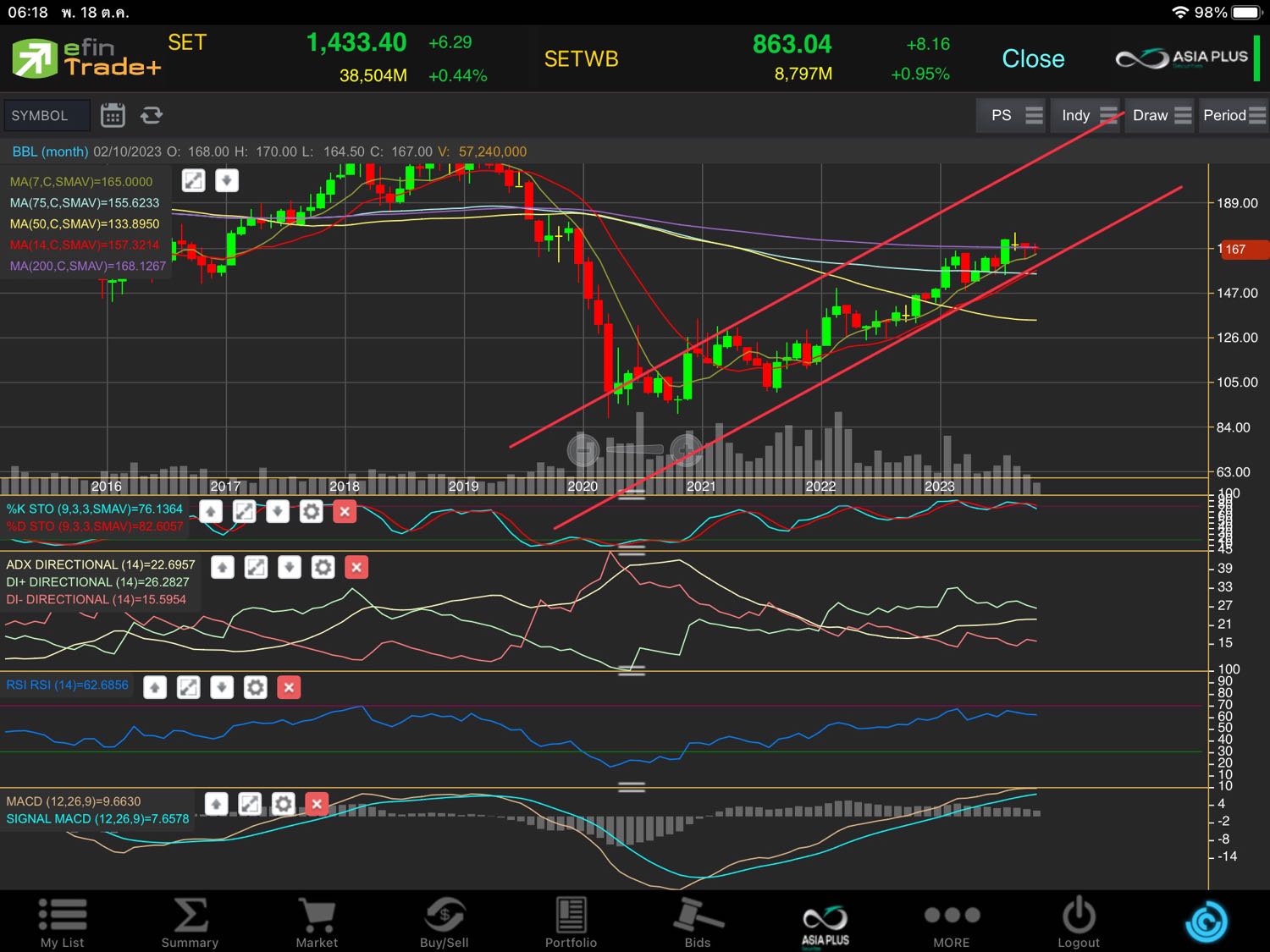The image size is (1270, 952).
Task: Tap the SET value 1,433.40
Action: coord(356,43)
